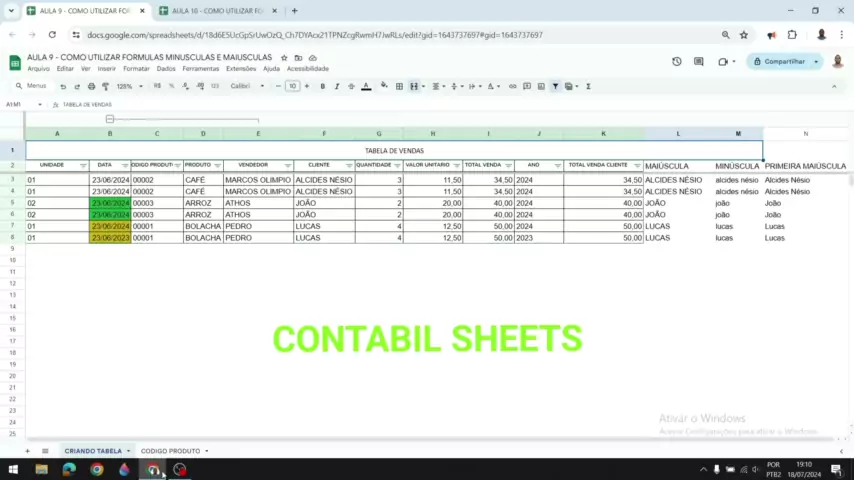Open the text color picker
Screen dimensions: 854x480
[366, 86]
